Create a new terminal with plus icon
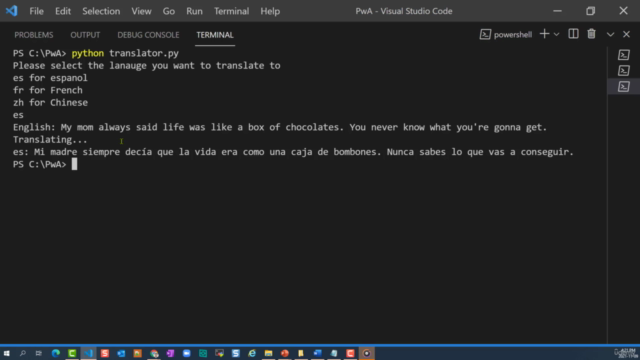This screenshot has width=640, height=360. pos(544,34)
